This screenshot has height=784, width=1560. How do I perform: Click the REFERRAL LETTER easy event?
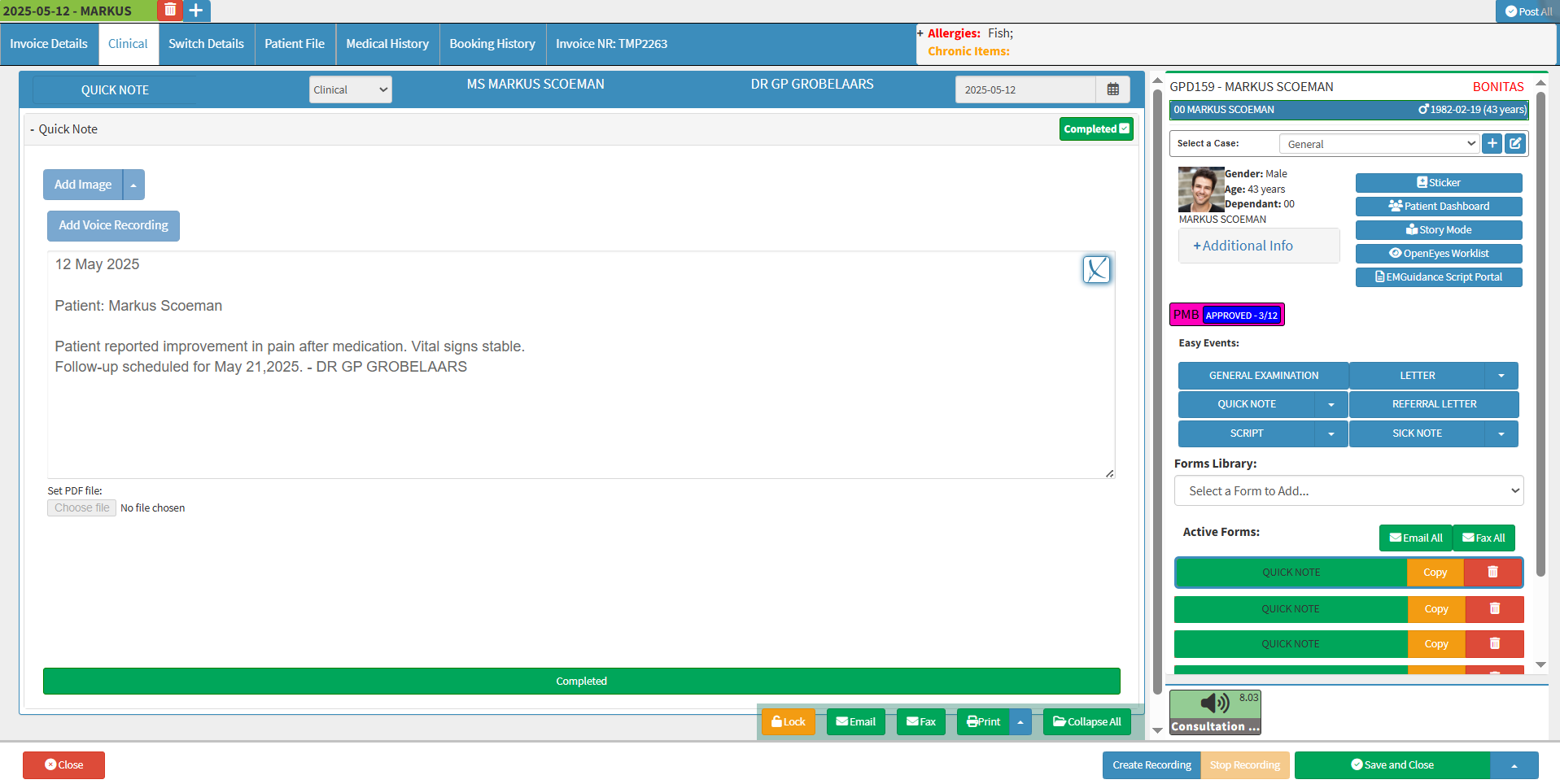click(1434, 404)
